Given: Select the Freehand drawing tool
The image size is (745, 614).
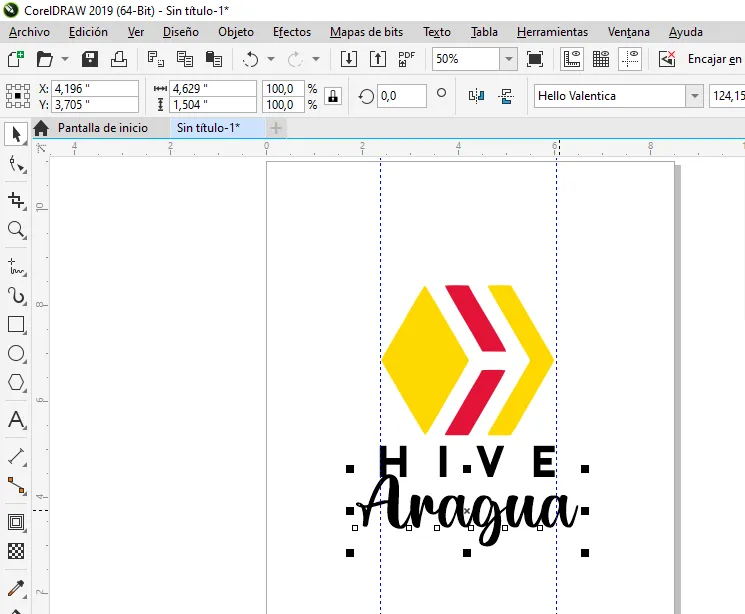Looking at the screenshot, I should tap(17, 267).
